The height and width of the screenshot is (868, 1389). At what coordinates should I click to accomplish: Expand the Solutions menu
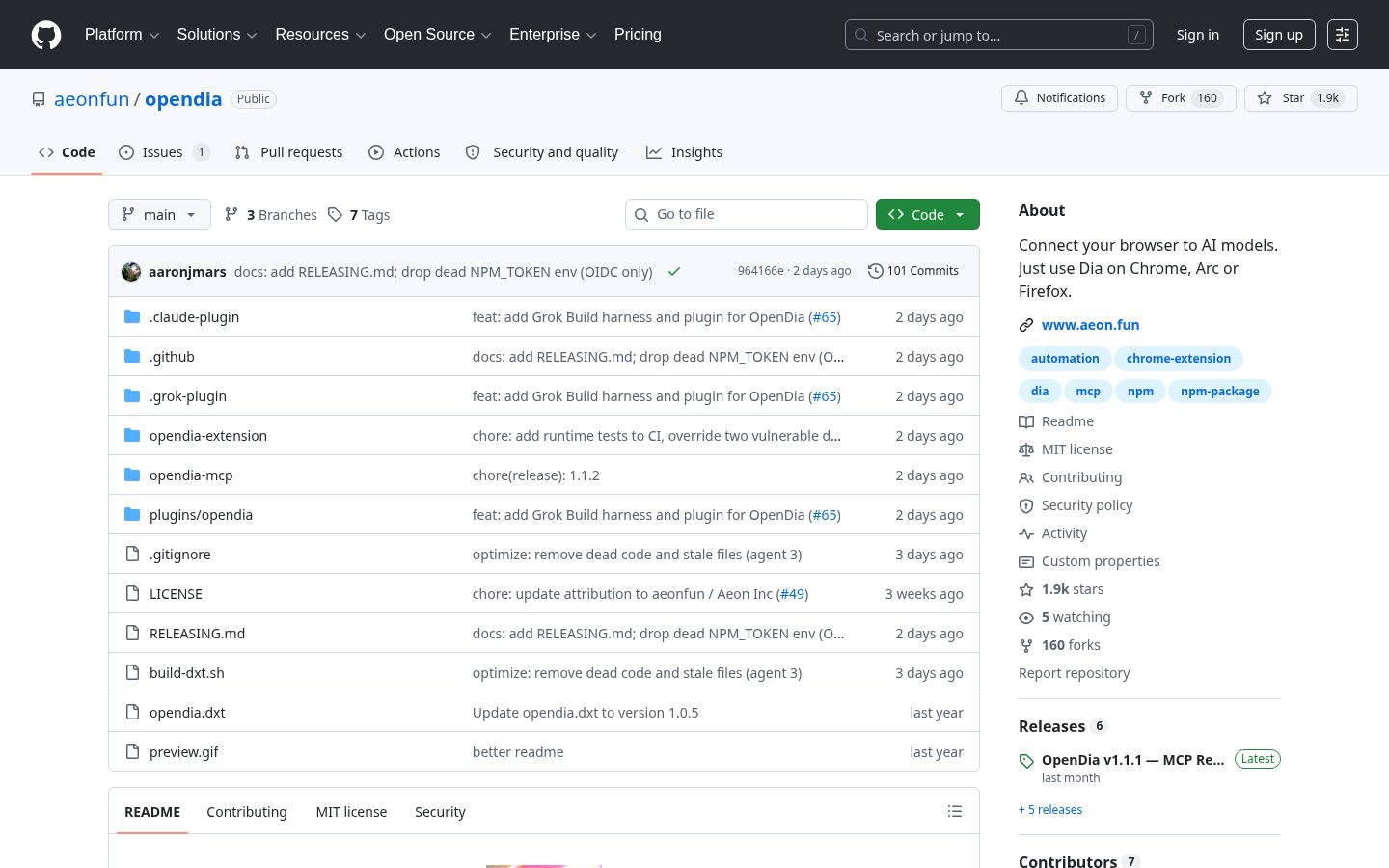[x=217, y=35]
